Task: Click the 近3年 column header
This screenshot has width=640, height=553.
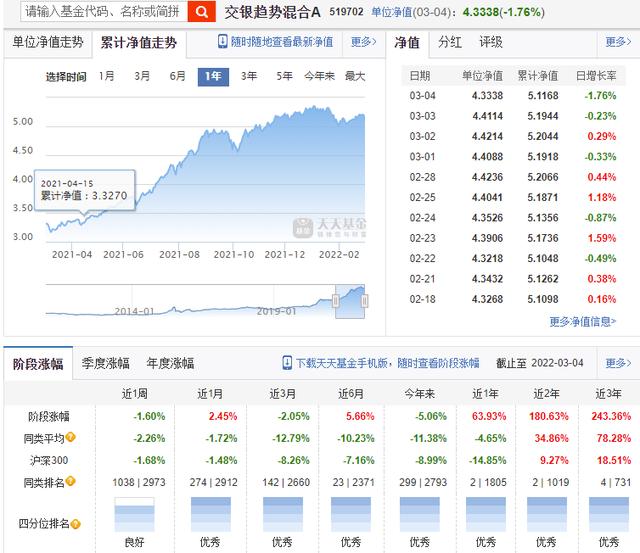Action: pos(609,394)
